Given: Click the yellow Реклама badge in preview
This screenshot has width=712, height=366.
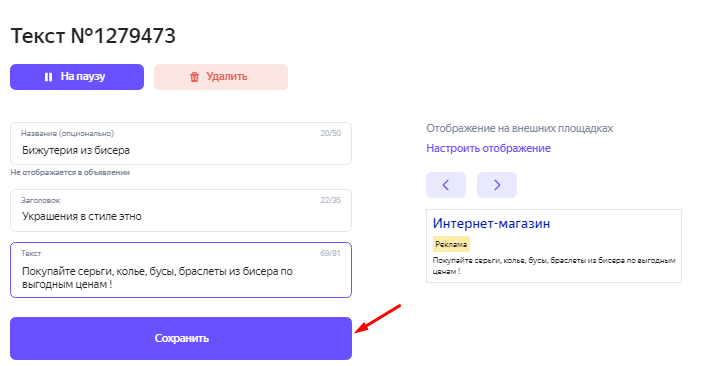Looking at the screenshot, I should pyautogui.click(x=451, y=244).
